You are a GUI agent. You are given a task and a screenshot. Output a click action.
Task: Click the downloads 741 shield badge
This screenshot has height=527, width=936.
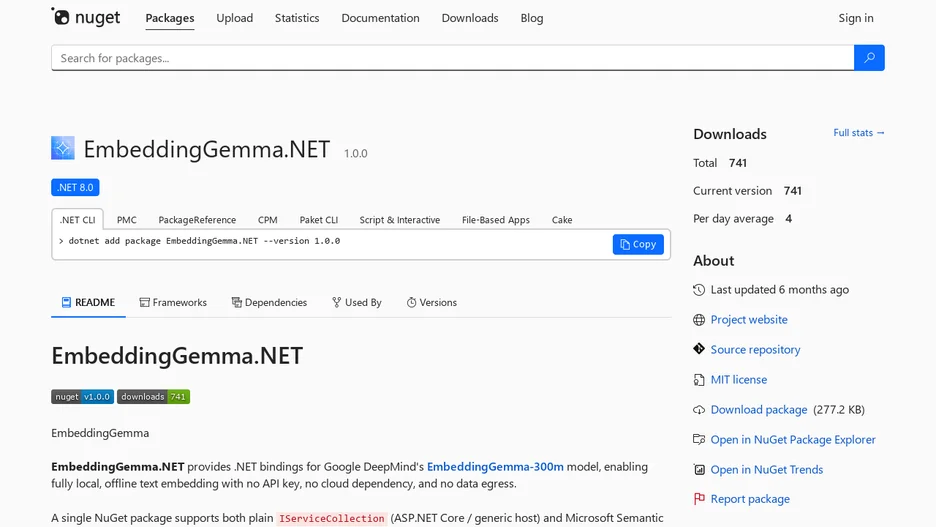[x=153, y=397]
